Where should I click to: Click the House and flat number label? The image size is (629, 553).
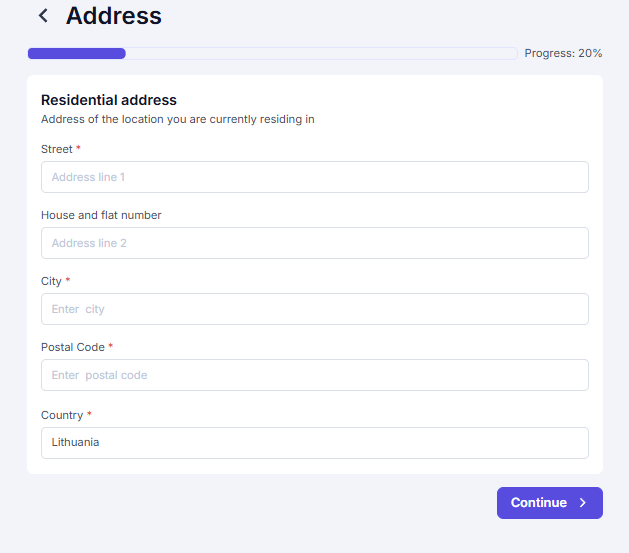point(101,215)
